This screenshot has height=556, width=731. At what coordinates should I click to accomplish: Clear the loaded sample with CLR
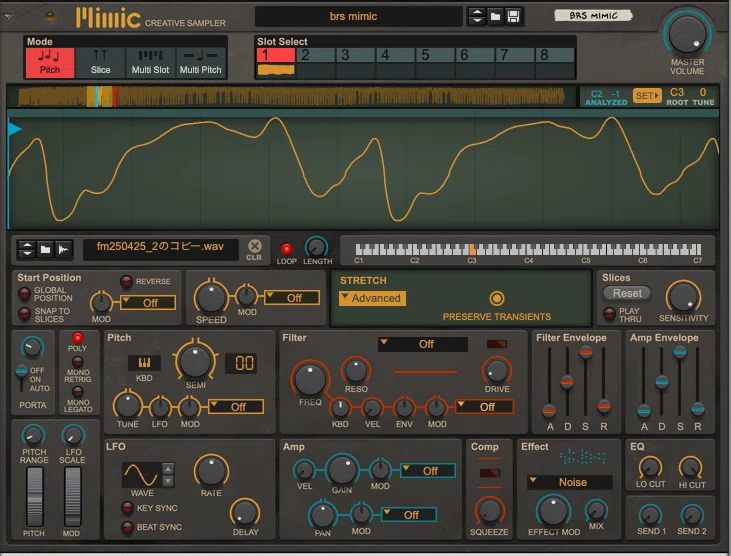[x=255, y=250]
